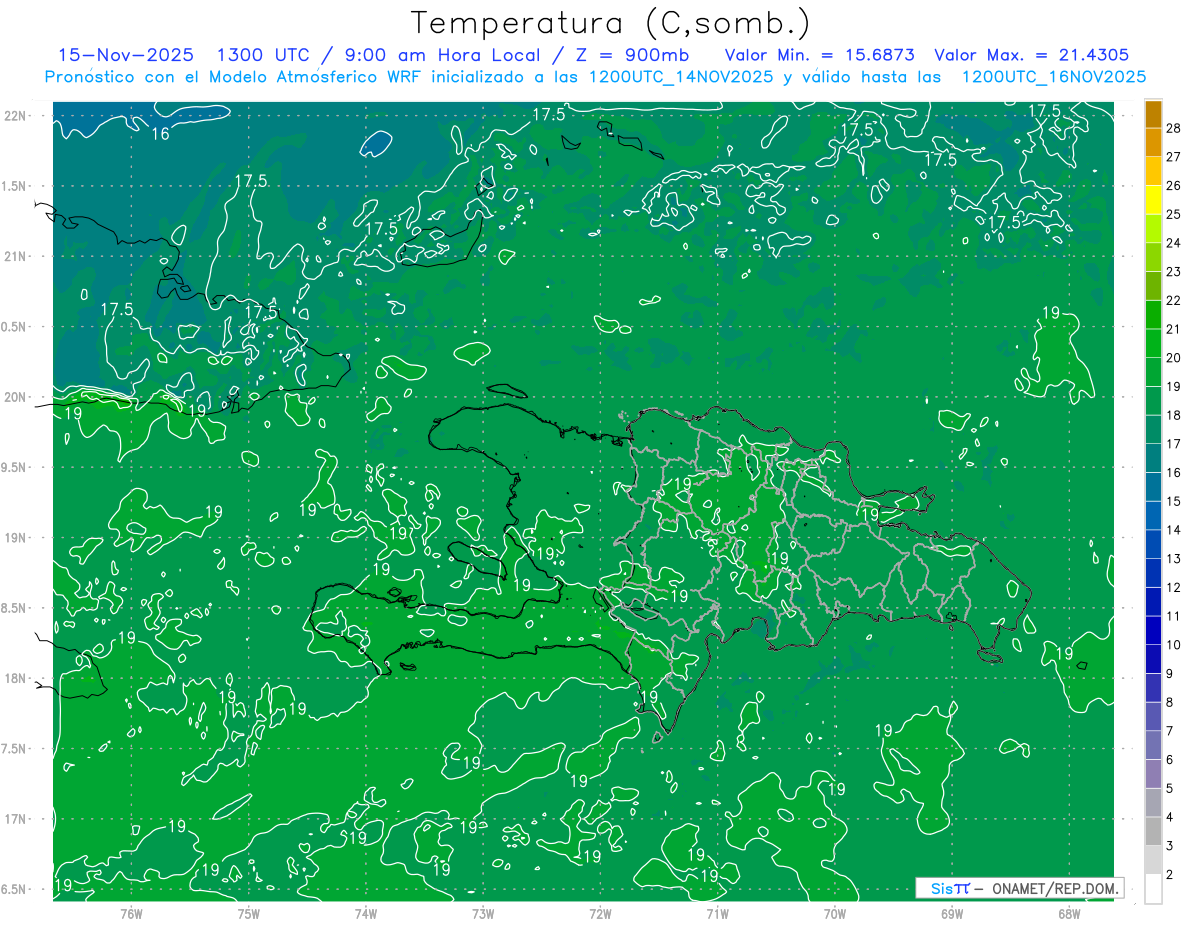Click the '73W' longitude axis label

[483, 915]
